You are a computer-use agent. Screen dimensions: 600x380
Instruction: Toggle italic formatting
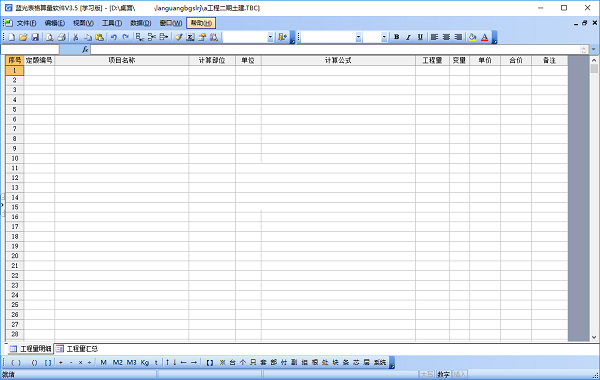pyautogui.click(x=408, y=37)
